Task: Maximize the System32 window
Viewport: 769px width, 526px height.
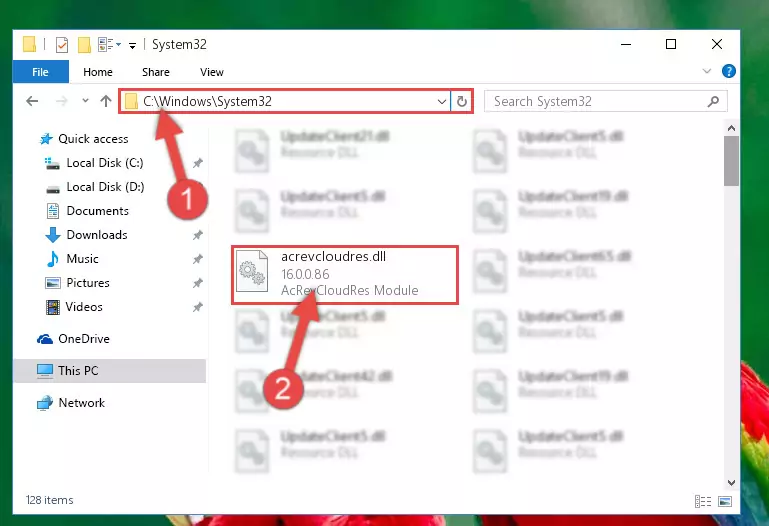Action: pyautogui.click(x=671, y=44)
